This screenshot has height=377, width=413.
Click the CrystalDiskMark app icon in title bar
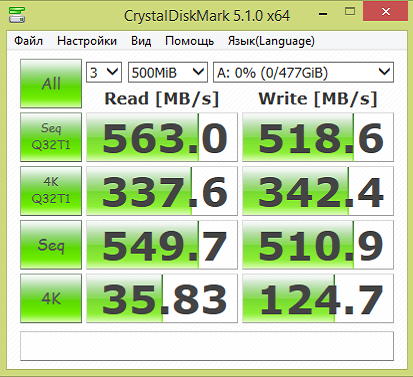pos(17,15)
